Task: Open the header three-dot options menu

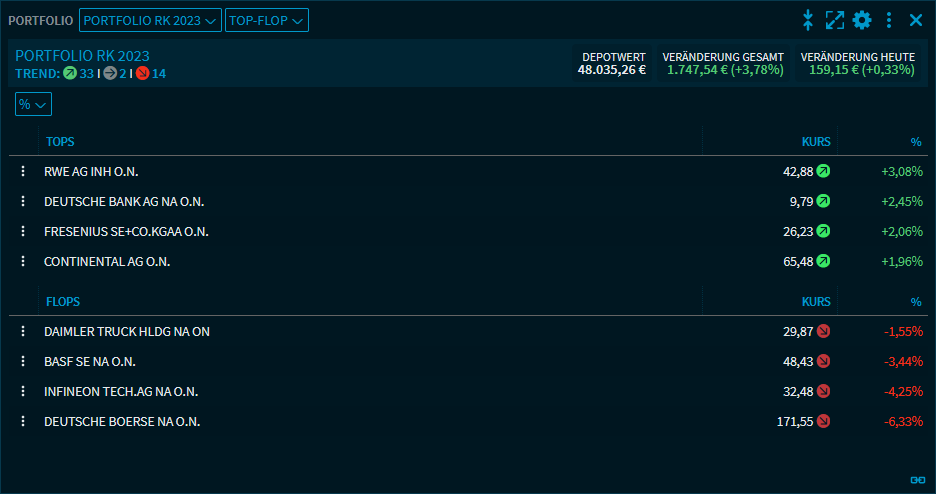Action: [889, 20]
